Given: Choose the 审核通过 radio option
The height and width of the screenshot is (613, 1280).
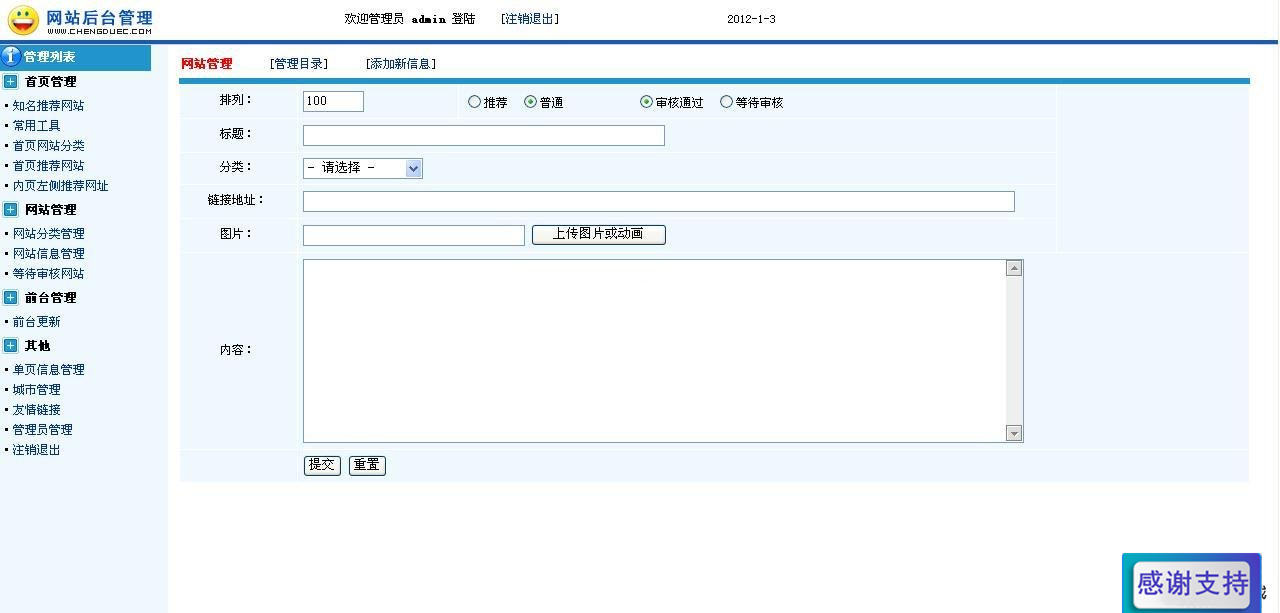Looking at the screenshot, I should pyautogui.click(x=646, y=102).
